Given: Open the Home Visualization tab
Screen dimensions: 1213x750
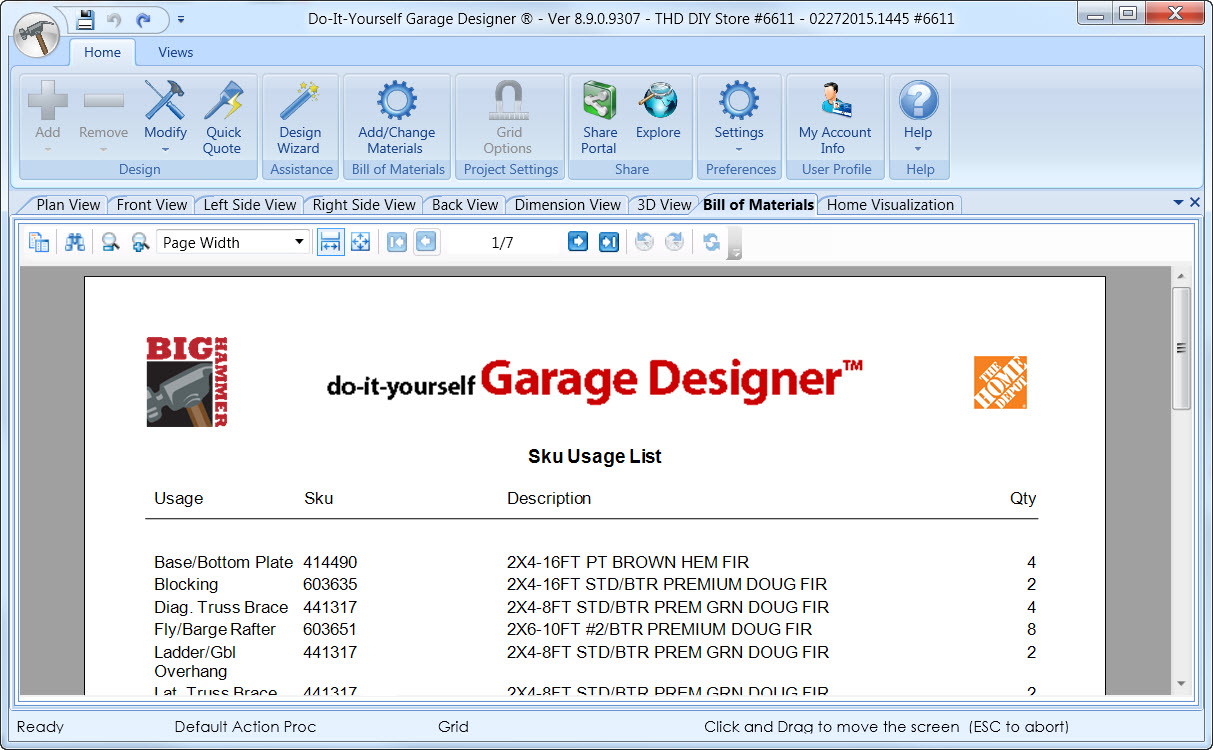Looking at the screenshot, I should pos(890,205).
